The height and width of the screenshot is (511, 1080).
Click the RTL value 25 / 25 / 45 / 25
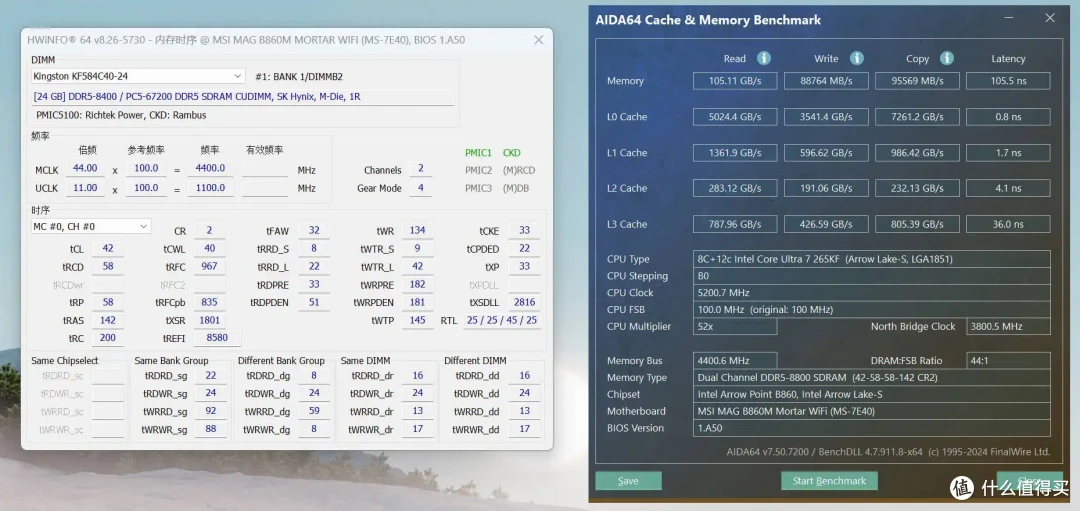tap(501, 320)
